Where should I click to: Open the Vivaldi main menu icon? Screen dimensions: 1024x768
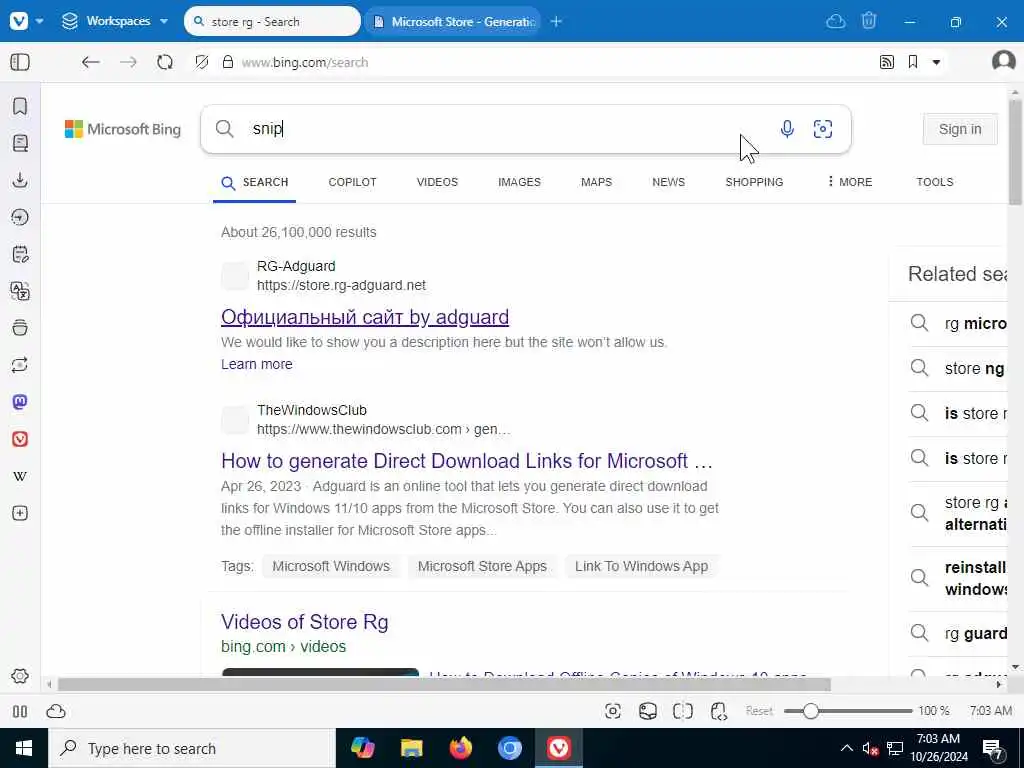19,22
